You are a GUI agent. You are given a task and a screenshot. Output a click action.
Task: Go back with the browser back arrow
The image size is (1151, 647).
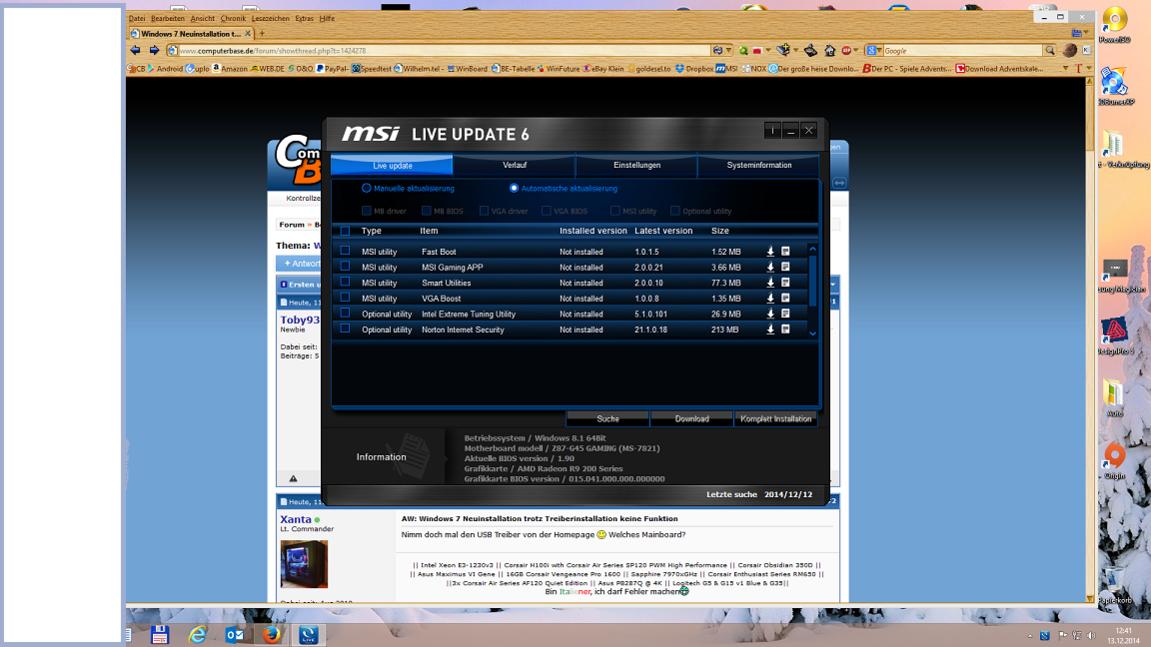click(135, 50)
